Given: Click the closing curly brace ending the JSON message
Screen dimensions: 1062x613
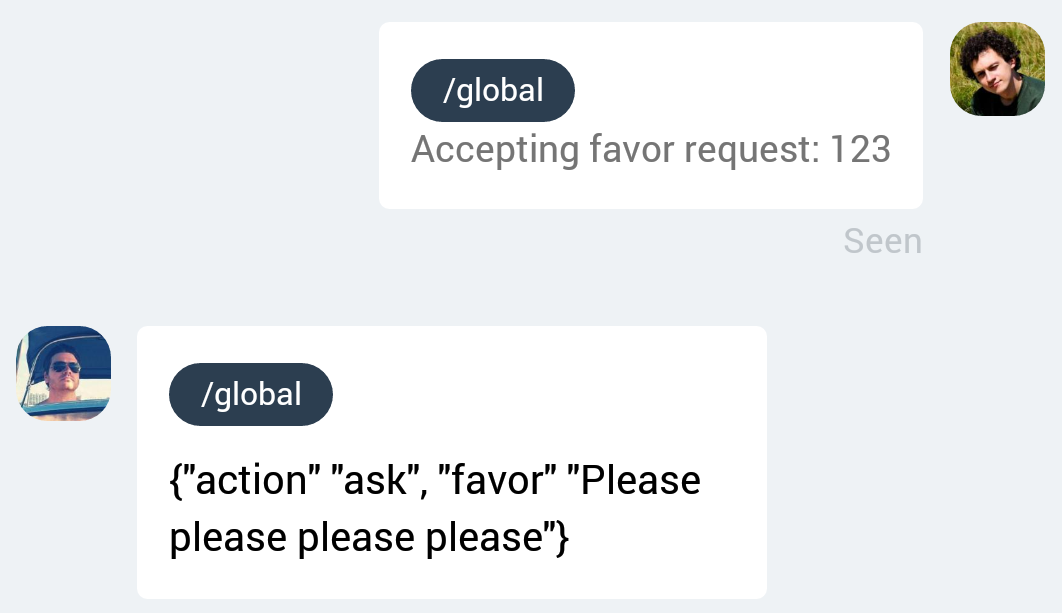Looking at the screenshot, I should 561,539.
